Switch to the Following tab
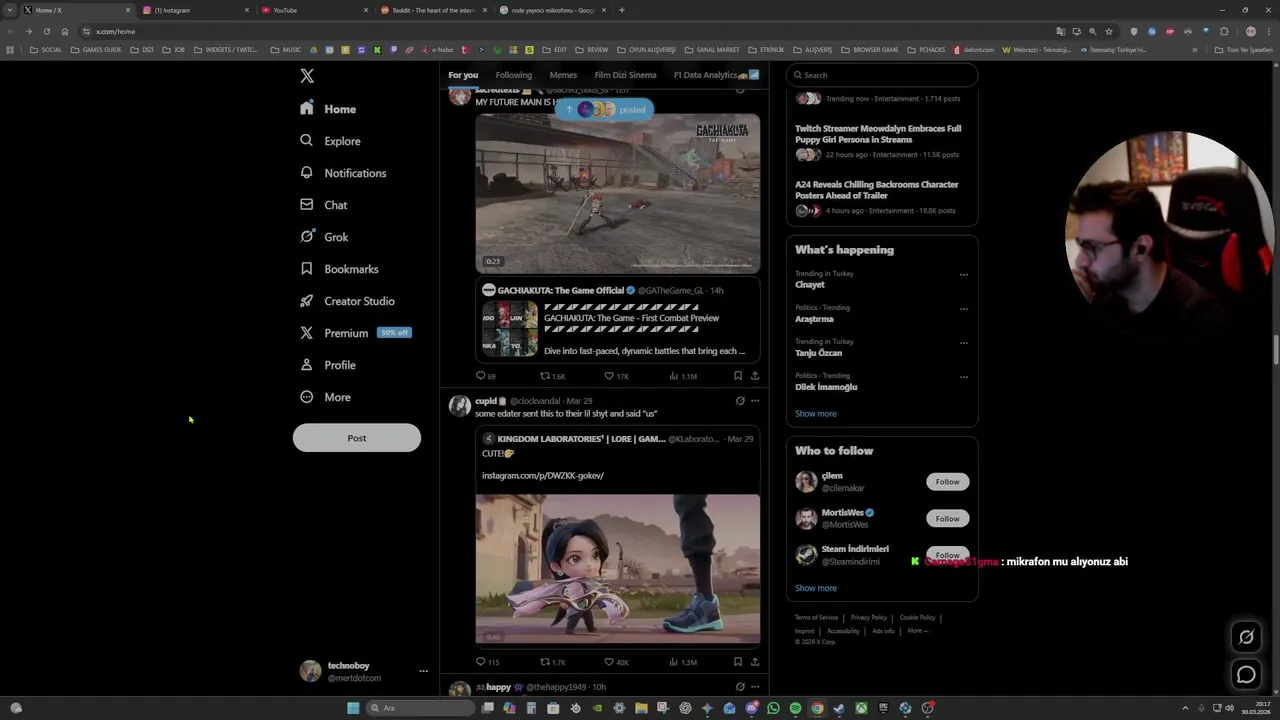 pyautogui.click(x=514, y=75)
